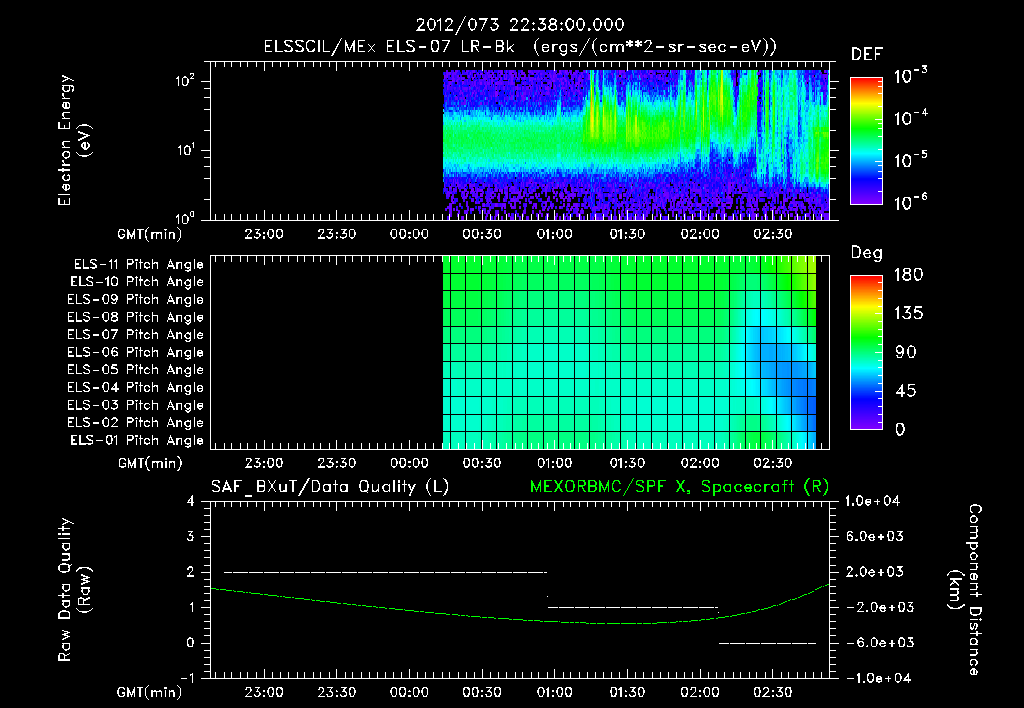Click inside the electron energy spectrogram
Viewport: 1024px width, 708px height.
click(520, 141)
